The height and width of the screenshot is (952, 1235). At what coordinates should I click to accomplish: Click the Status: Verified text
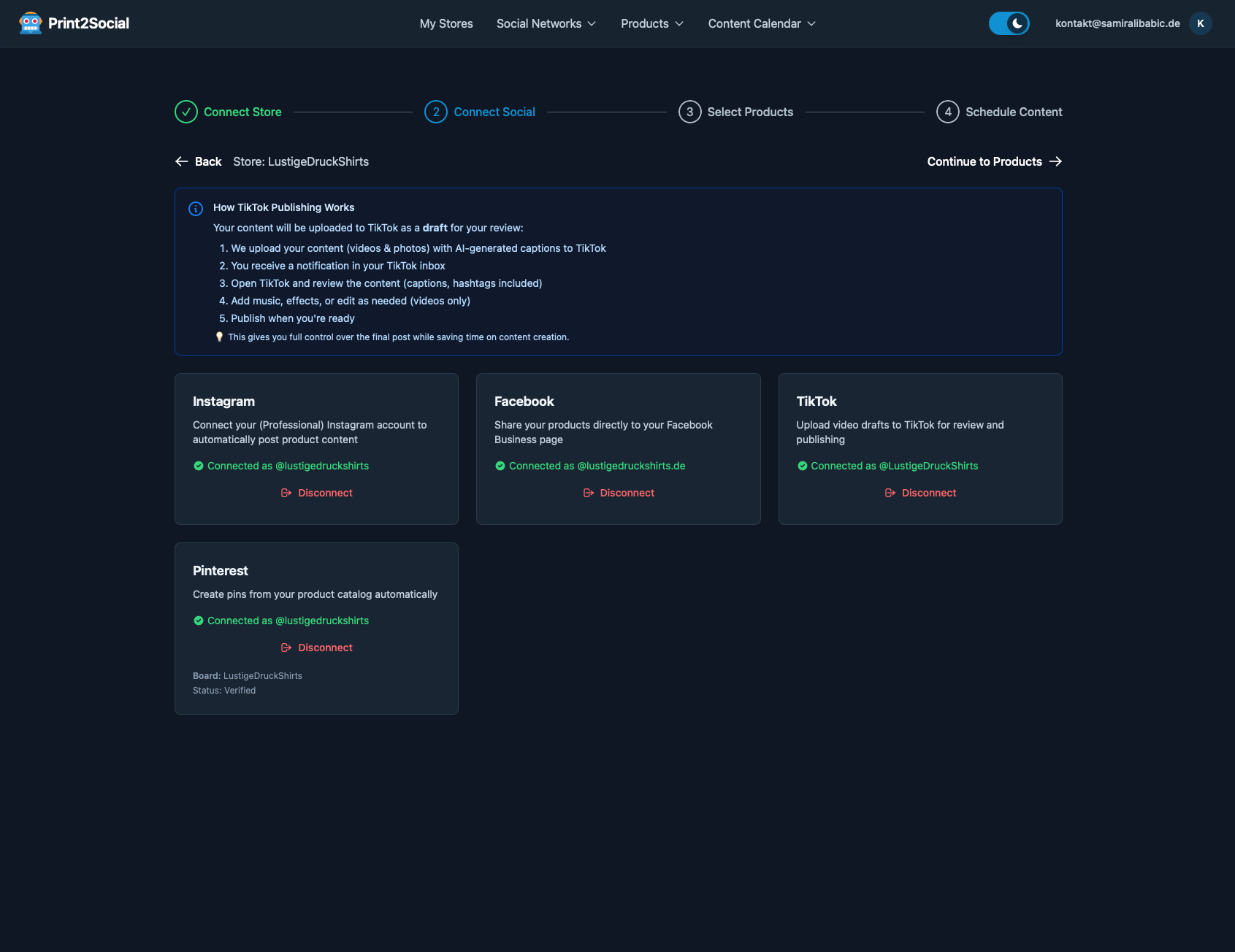[x=224, y=691]
